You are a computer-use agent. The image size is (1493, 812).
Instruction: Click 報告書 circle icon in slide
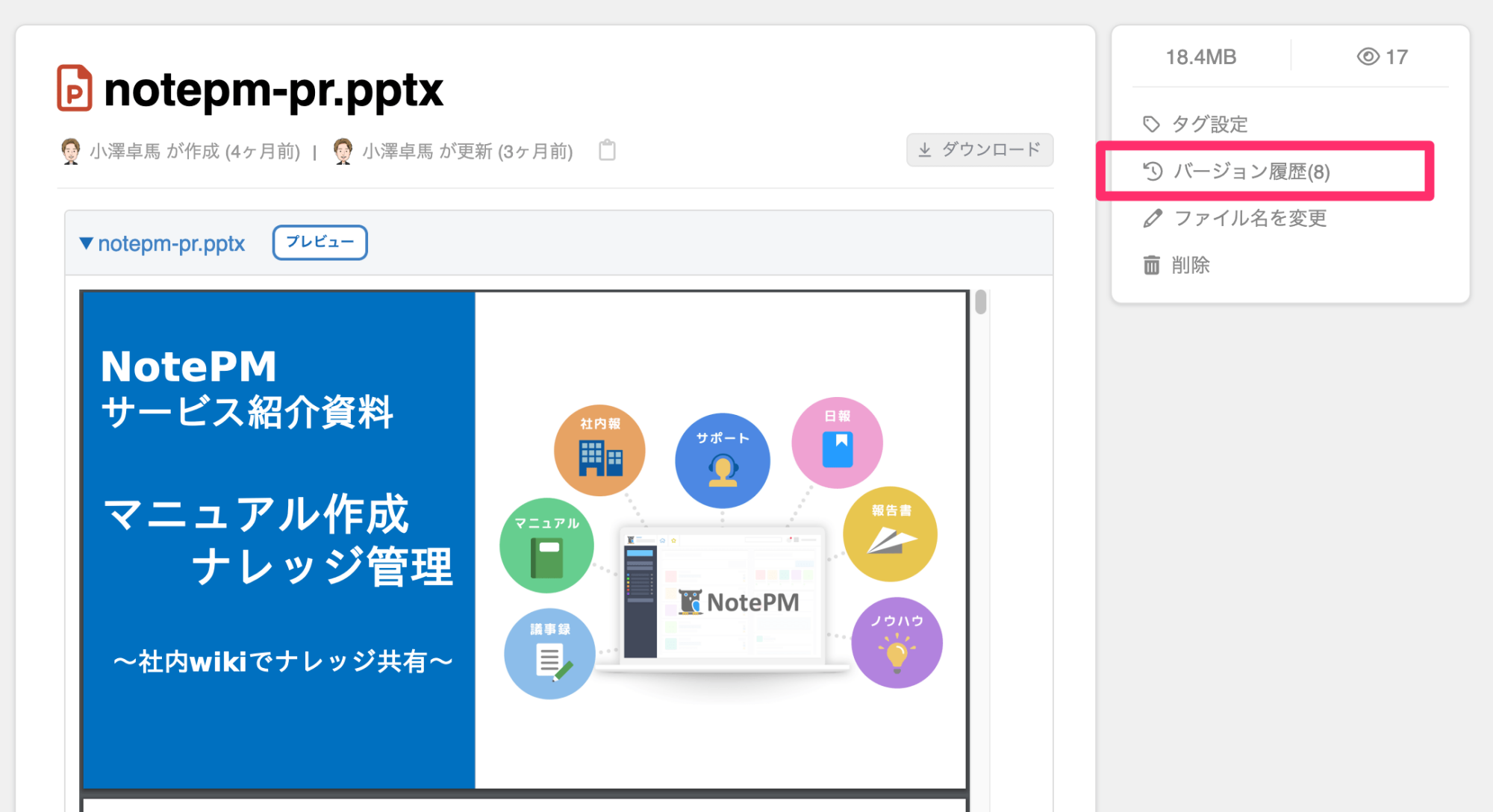tap(891, 534)
